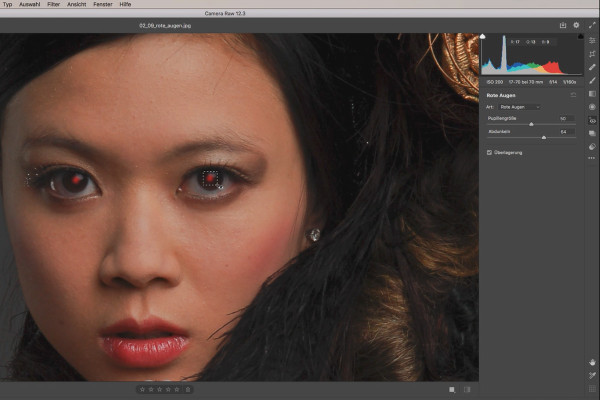600x400 pixels.
Task: Open the Typ menu
Action: [7, 4]
